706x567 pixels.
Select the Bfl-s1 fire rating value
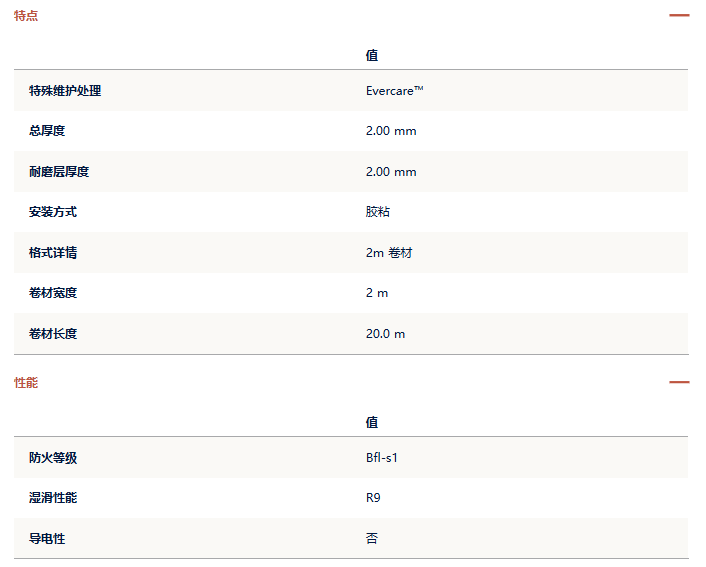coord(381,458)
